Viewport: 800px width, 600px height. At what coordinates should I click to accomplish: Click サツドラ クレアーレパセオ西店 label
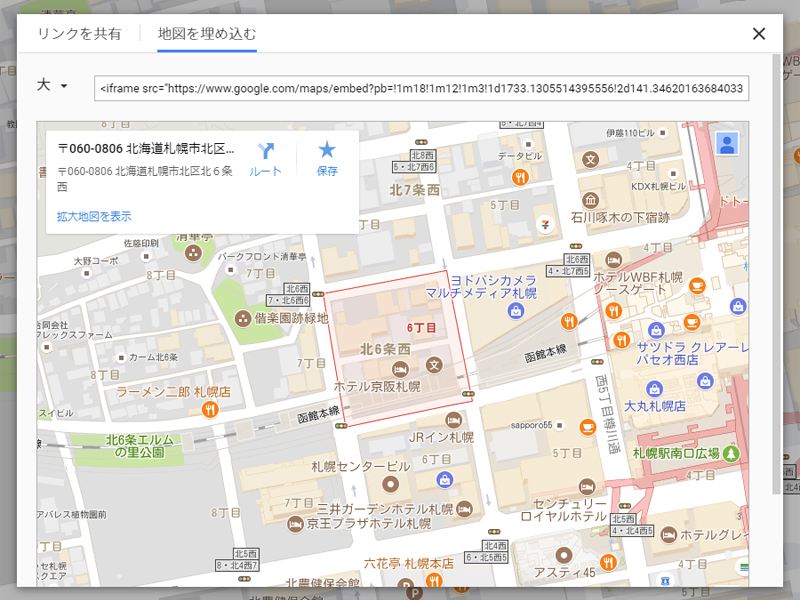click(x=692, y=353)
